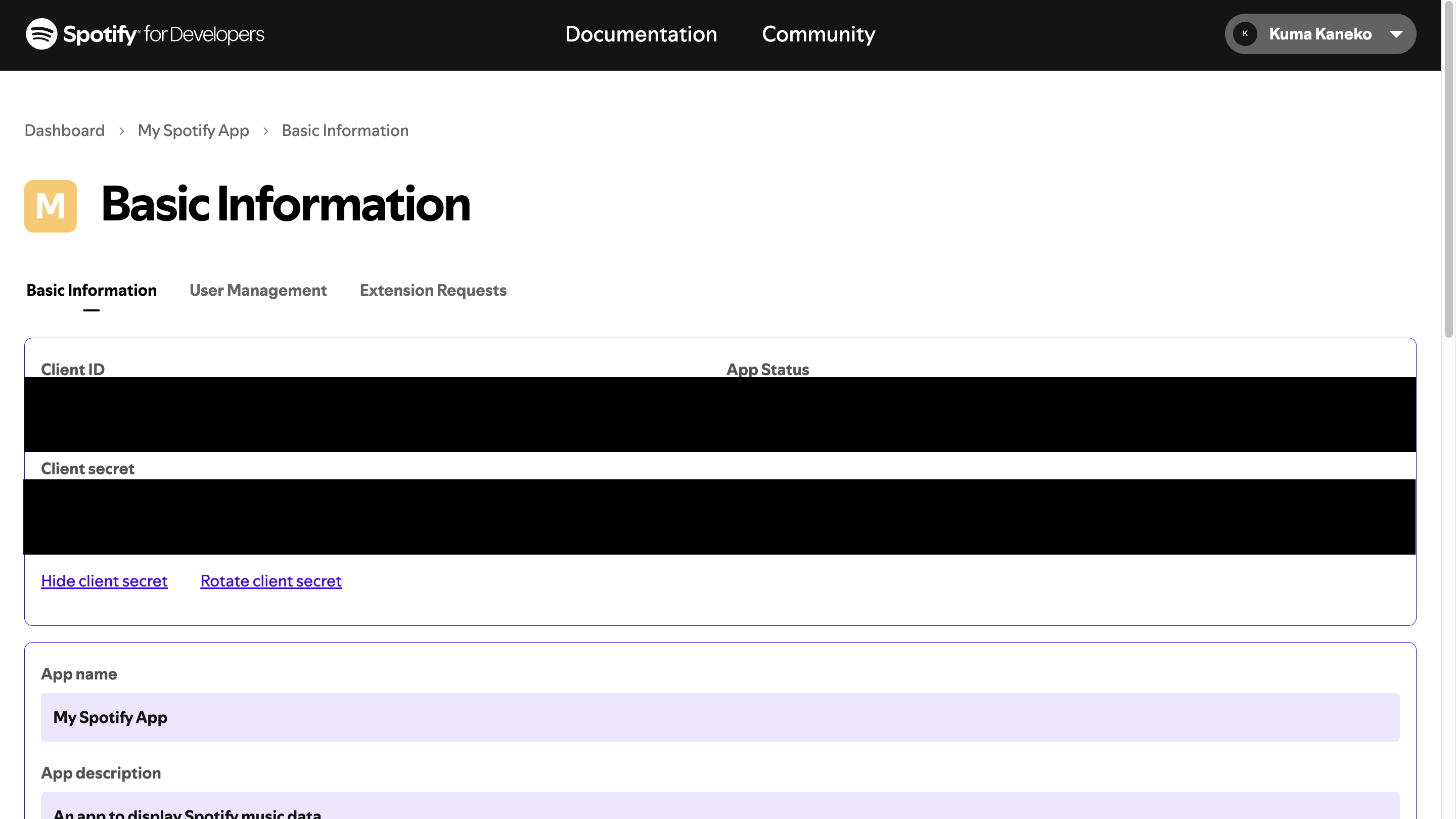Viewport: 1456px width, 819px height.
Task: Click the Basic Information page heading
Action: coord(285,205)
